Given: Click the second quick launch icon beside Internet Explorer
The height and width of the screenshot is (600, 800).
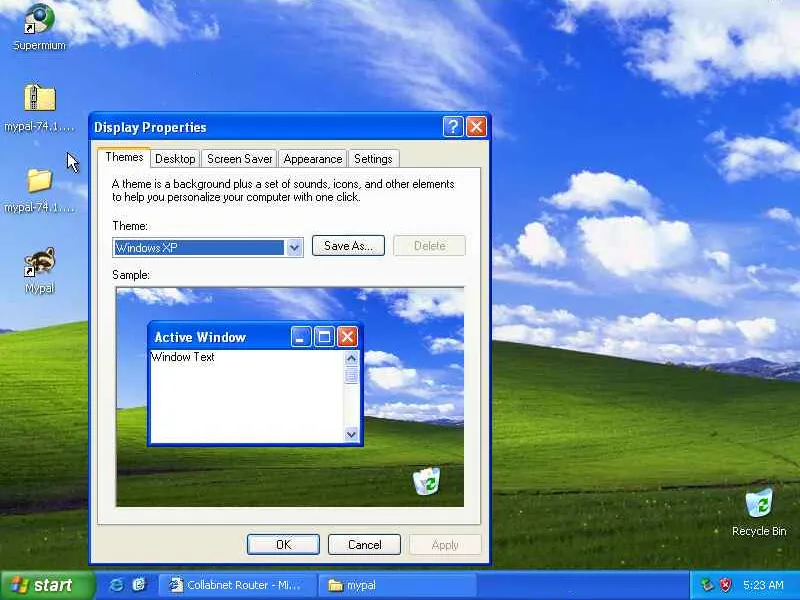Looking at the screenshot, I should pyautogui.click(x=139, y=585).
